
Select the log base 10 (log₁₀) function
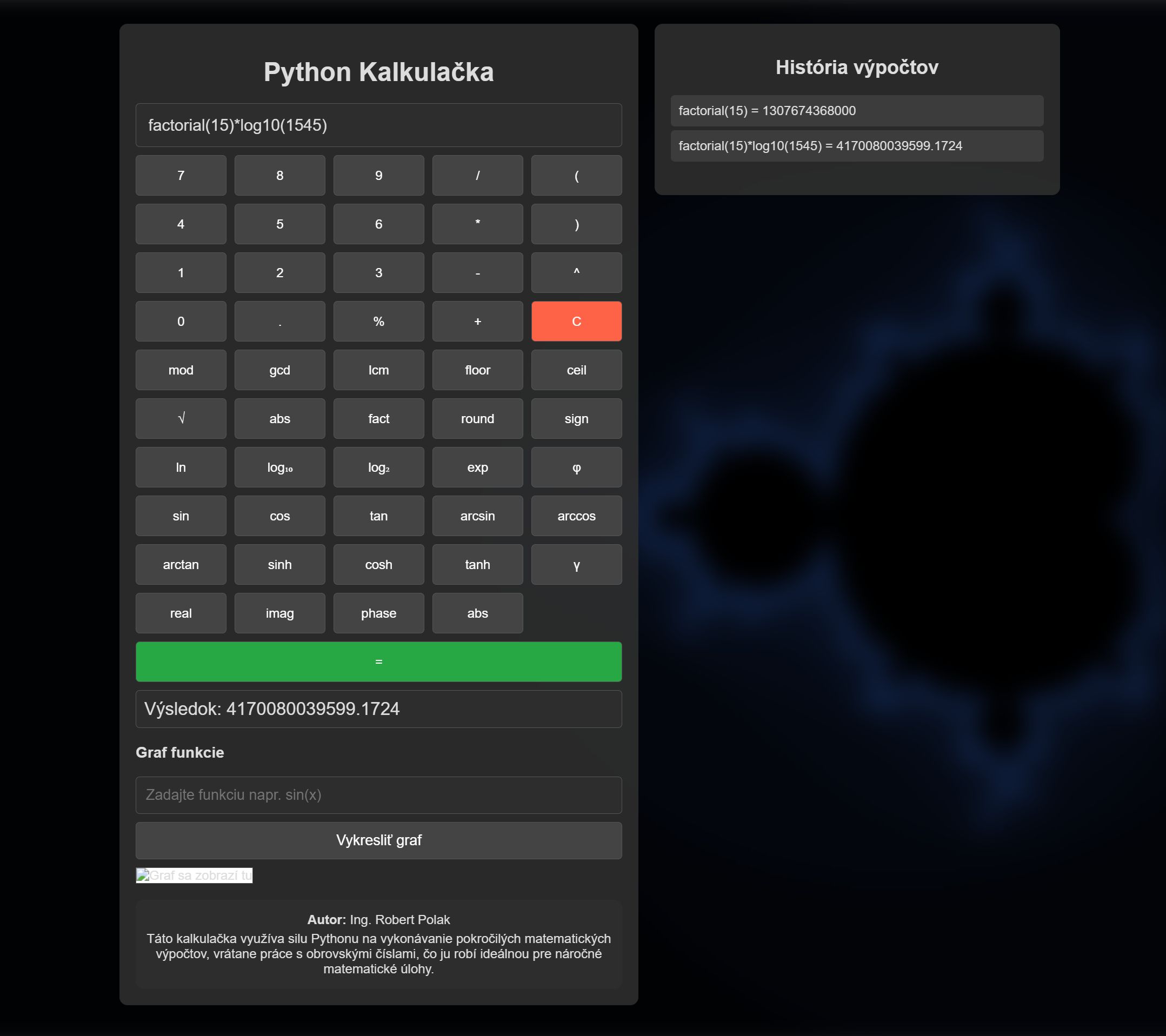coord(279,467)
